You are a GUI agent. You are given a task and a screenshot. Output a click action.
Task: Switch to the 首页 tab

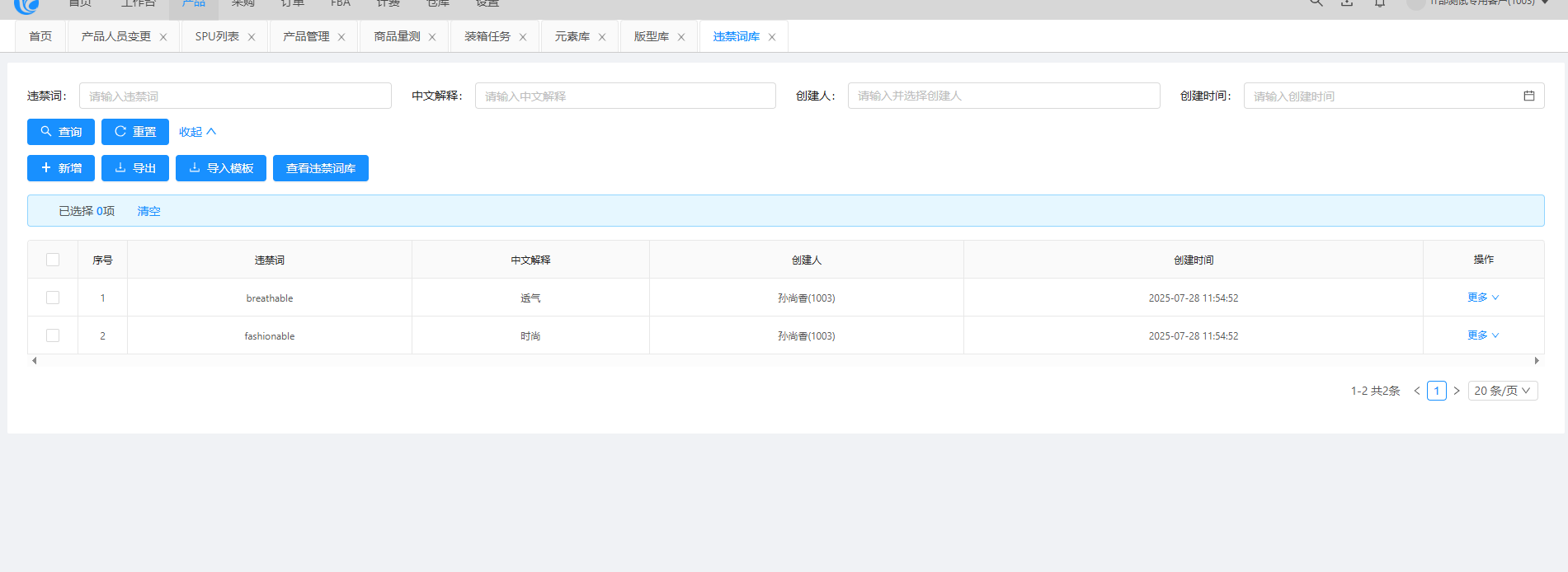[x=40, y=36]
